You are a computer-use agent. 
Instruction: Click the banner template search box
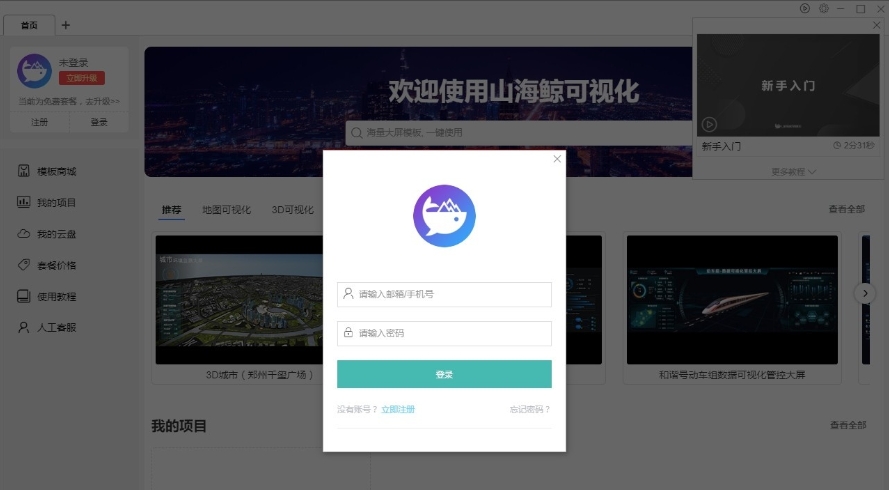[519, 133]
